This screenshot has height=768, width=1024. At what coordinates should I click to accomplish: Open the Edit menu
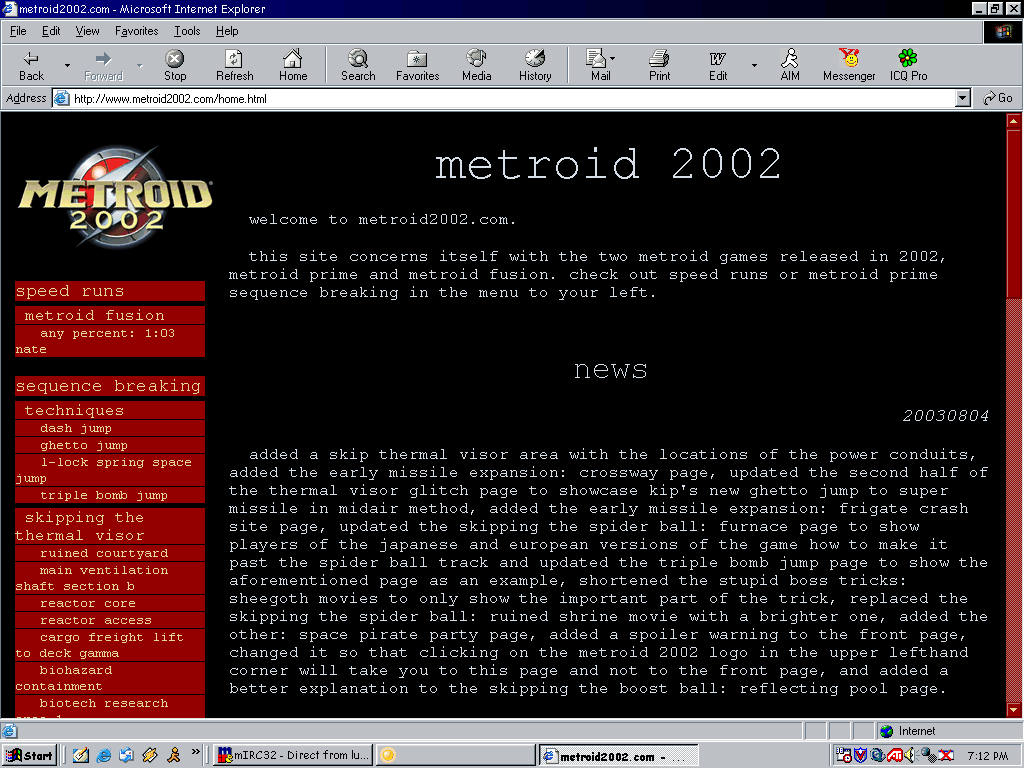51,31
